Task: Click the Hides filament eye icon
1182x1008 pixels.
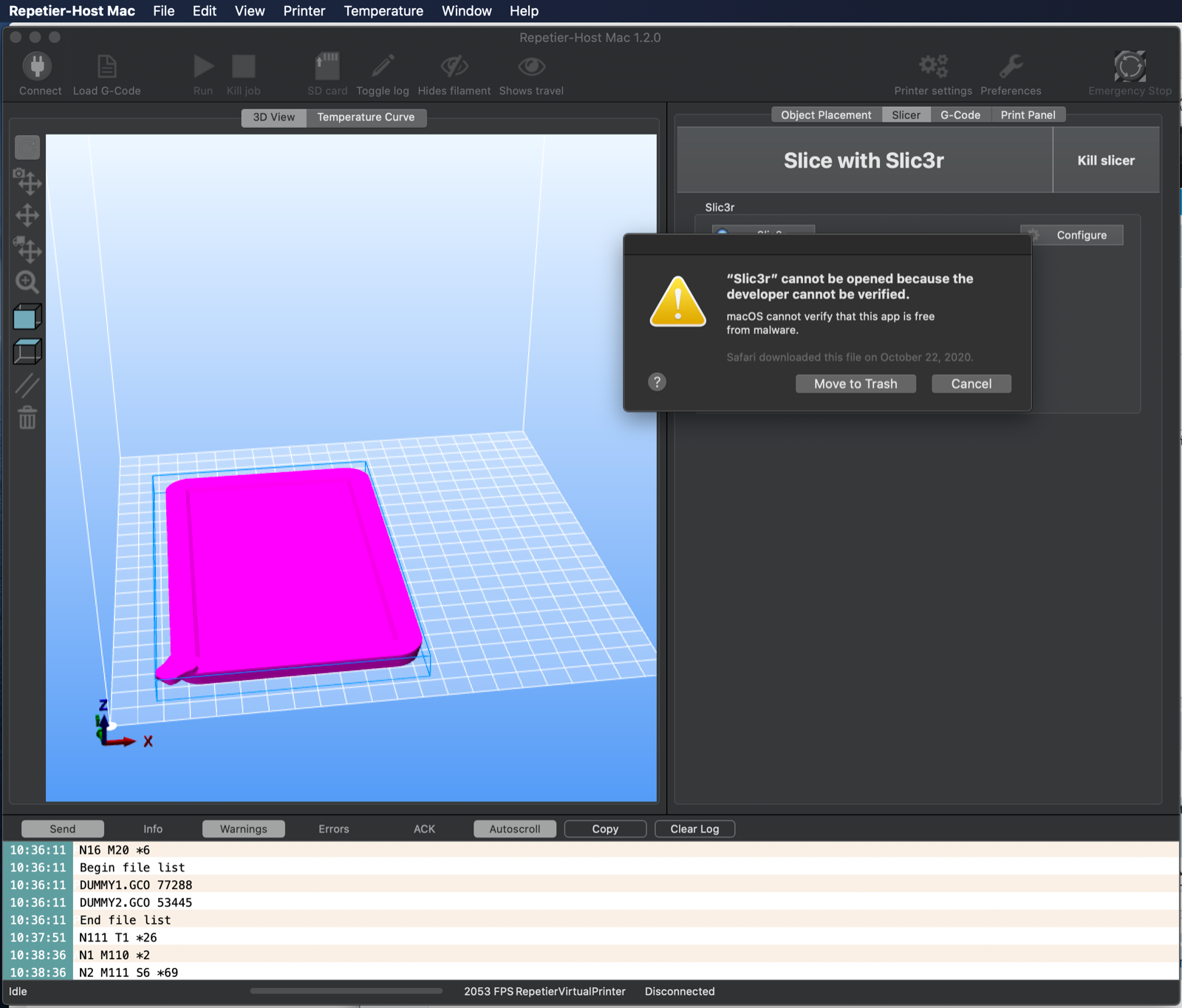Action: click(x=454, y=67)
